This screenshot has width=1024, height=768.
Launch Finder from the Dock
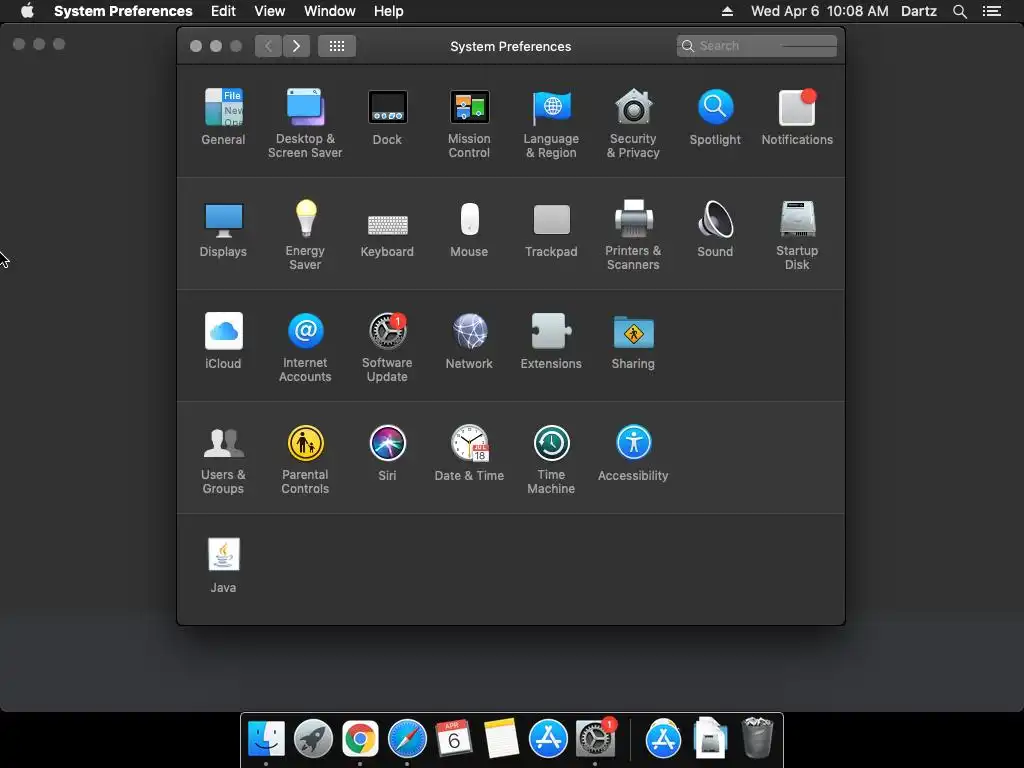click(x=266, y=738)
